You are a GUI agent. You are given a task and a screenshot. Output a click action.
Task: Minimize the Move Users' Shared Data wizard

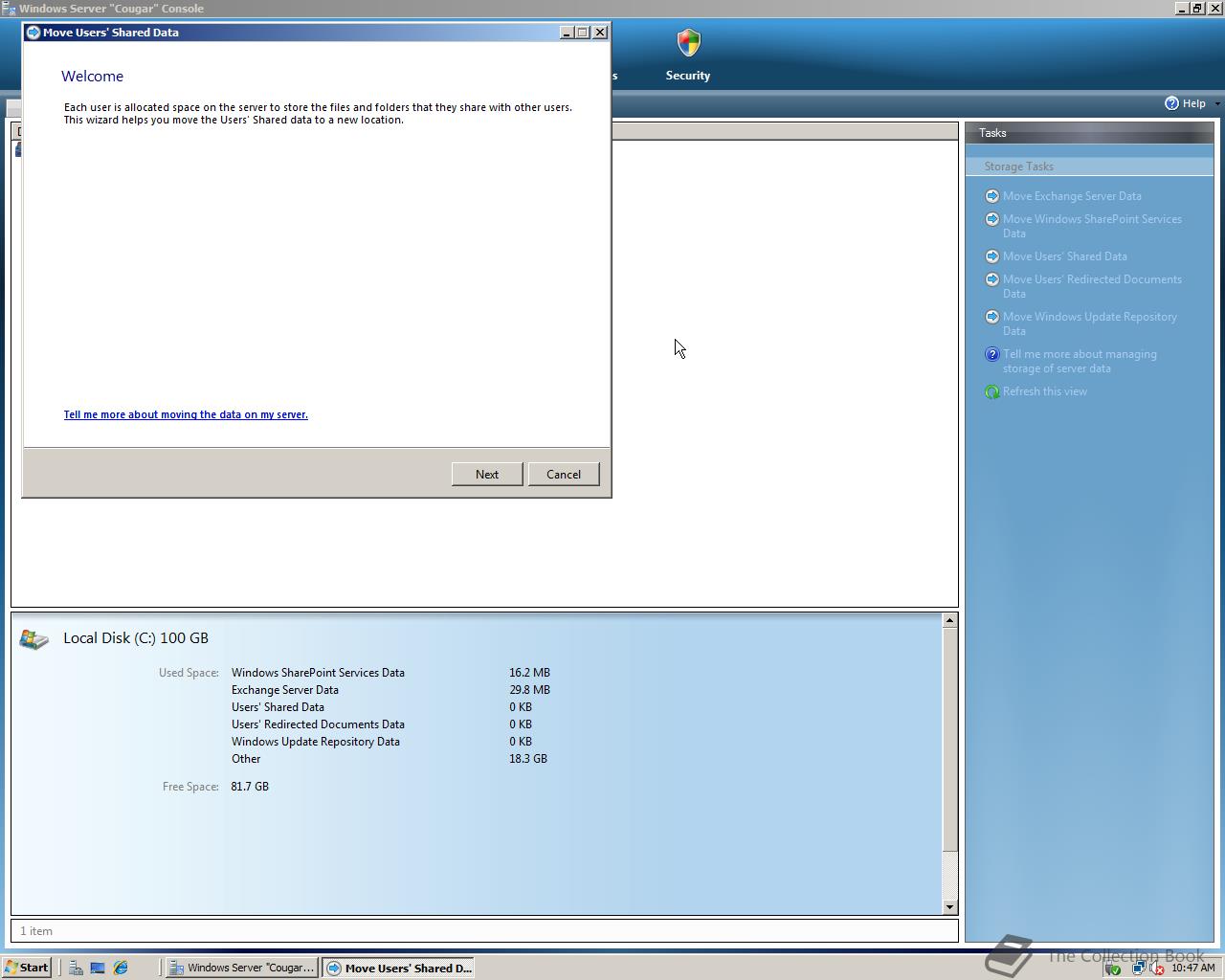pyautogui.click(x=567, y=32)
